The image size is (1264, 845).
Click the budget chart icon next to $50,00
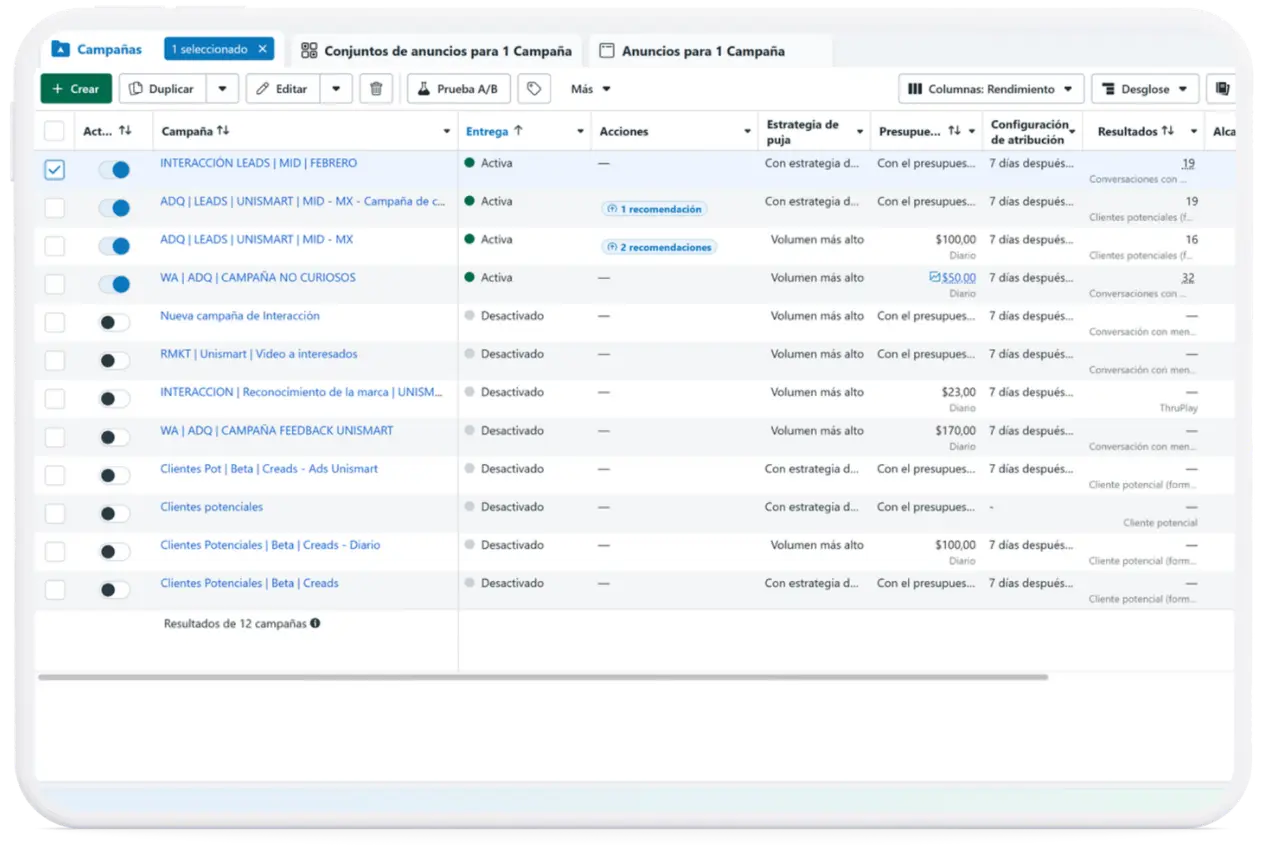pyautogui.click(x=934, y=277)
